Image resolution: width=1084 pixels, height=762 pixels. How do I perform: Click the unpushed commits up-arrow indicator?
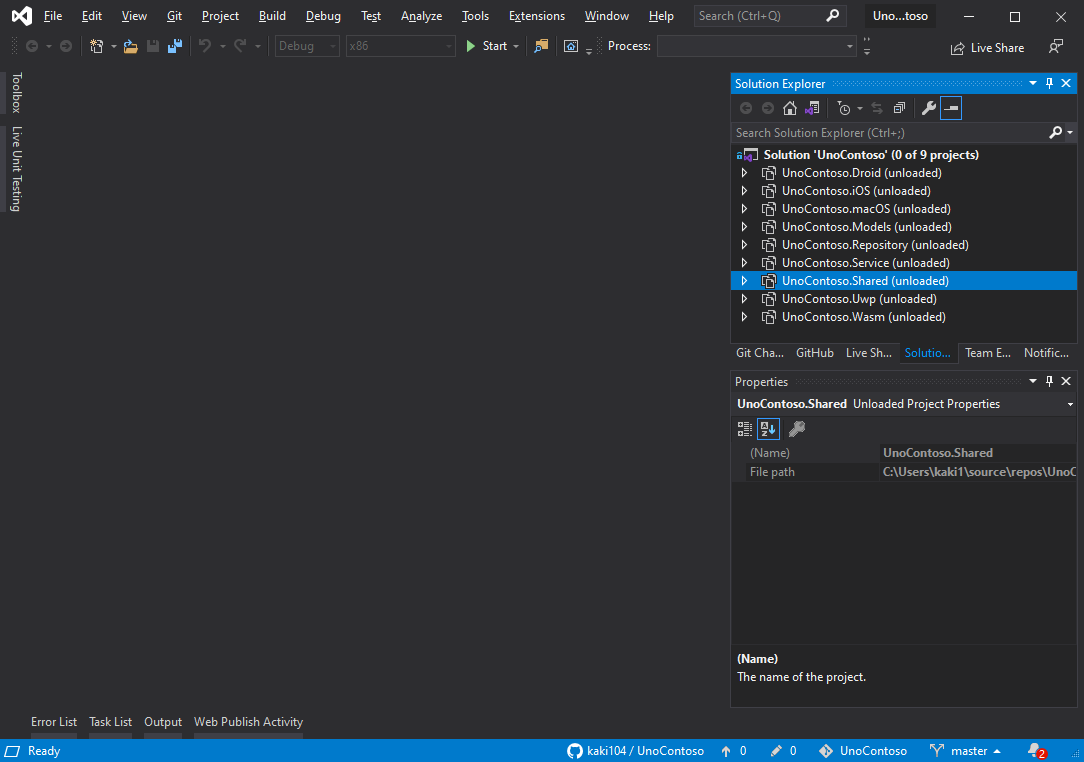(733, 751)
